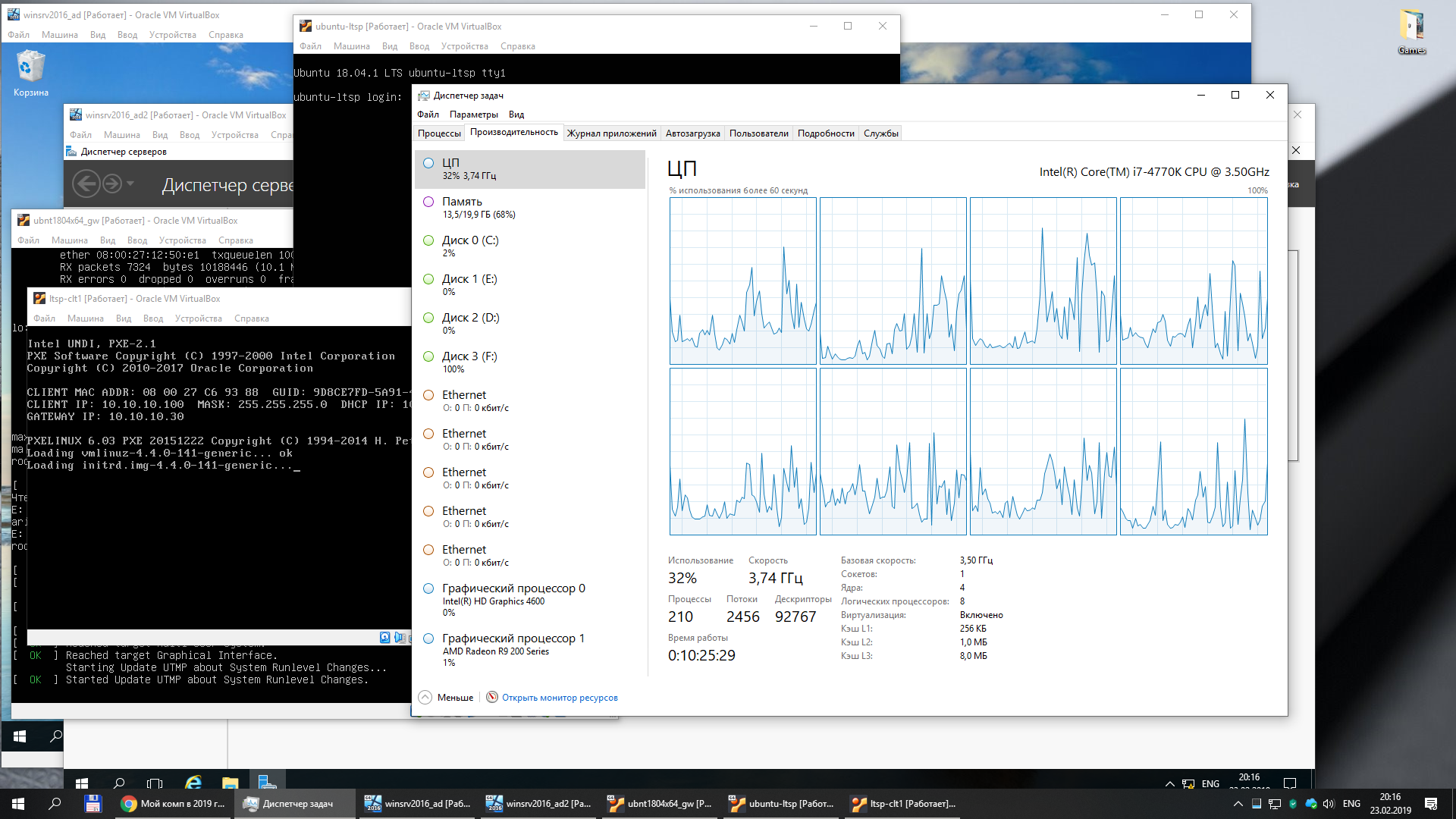Open Параметры menu in Task Manager
The image size is (1456, 819).
coord(474,115)
